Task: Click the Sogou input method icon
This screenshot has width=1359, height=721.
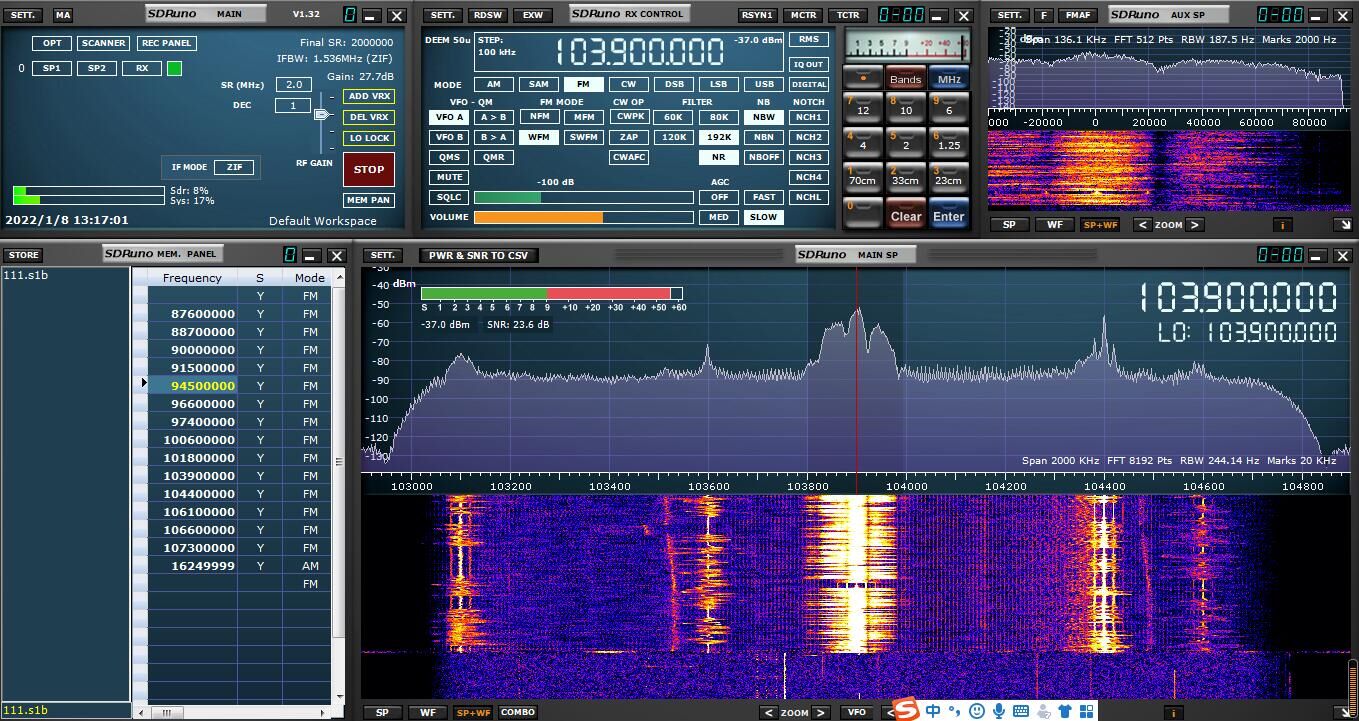Action: tap(905, 710)
